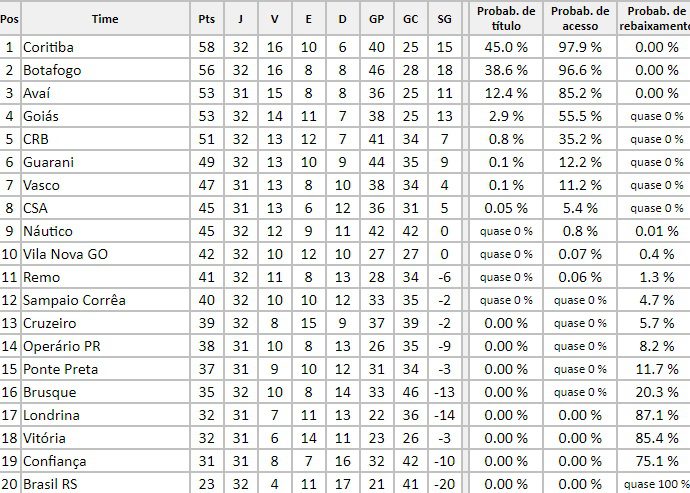Click the Pts column header
The height and width of the screenshot is (493, 690).
(206, 19)
